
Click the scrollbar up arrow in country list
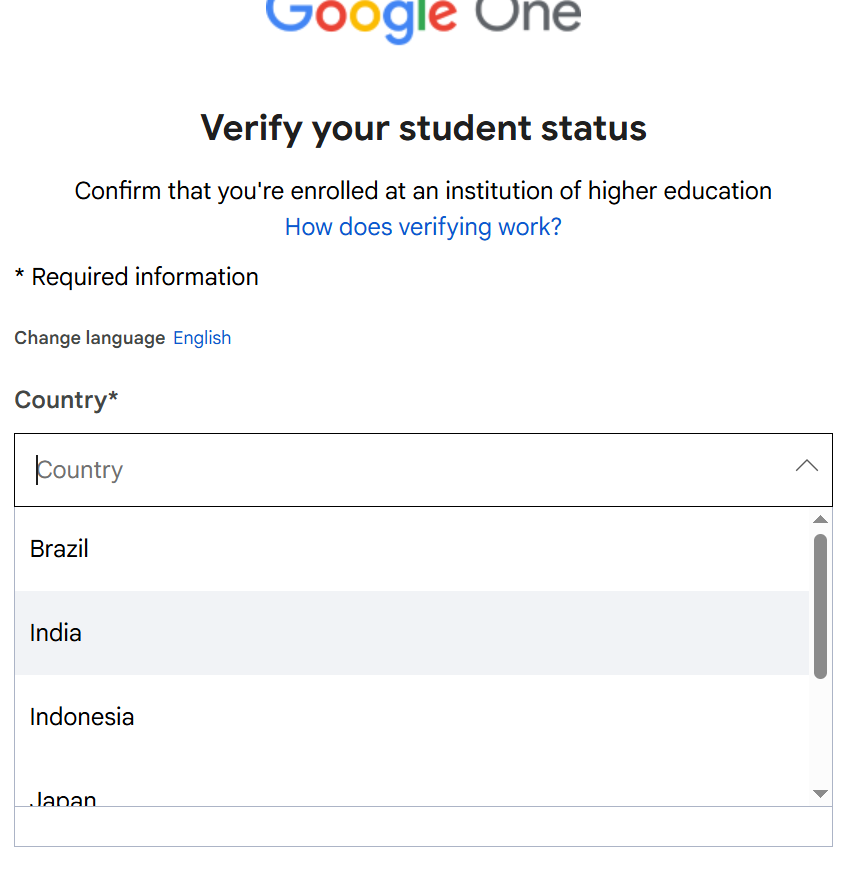point(820,520)
